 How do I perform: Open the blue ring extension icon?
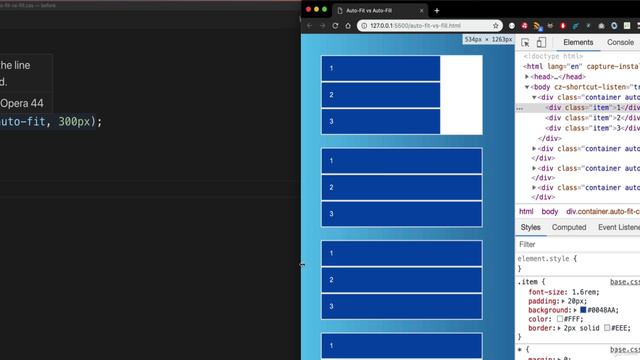[x=614, y=26]
